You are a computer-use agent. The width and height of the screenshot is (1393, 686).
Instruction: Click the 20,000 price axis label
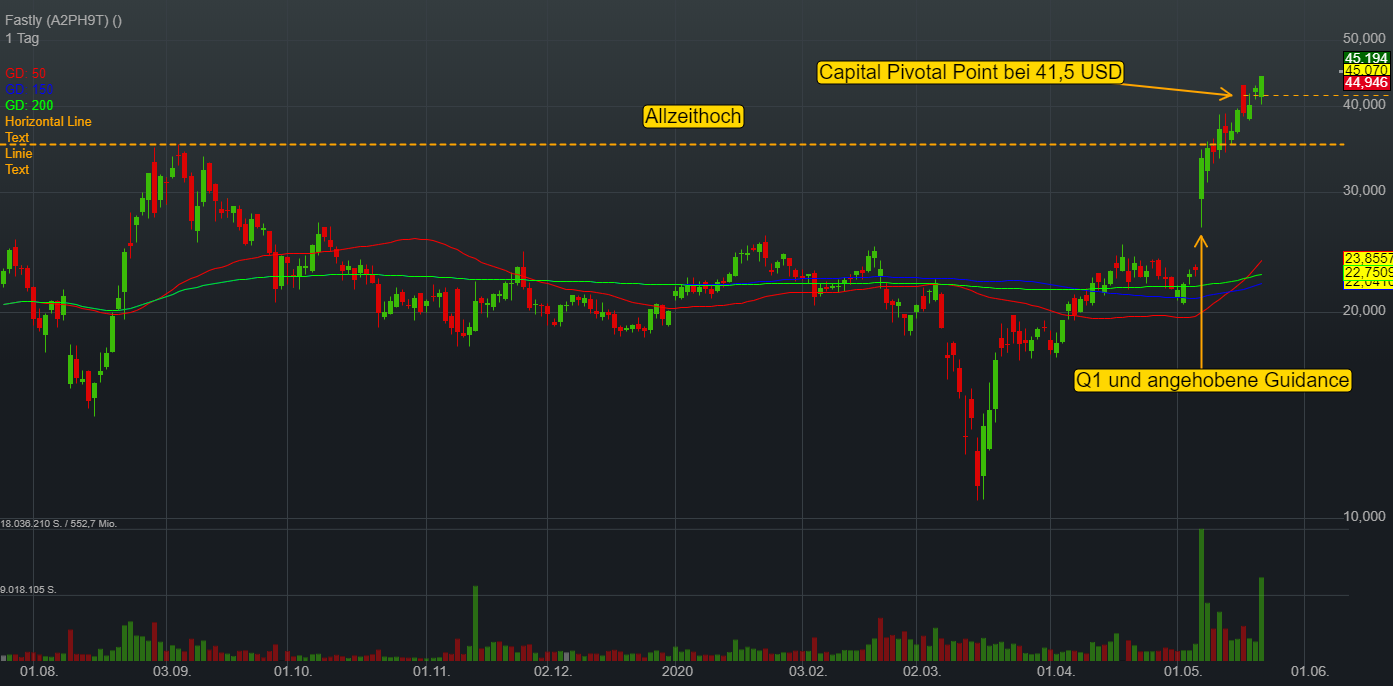1366,311
